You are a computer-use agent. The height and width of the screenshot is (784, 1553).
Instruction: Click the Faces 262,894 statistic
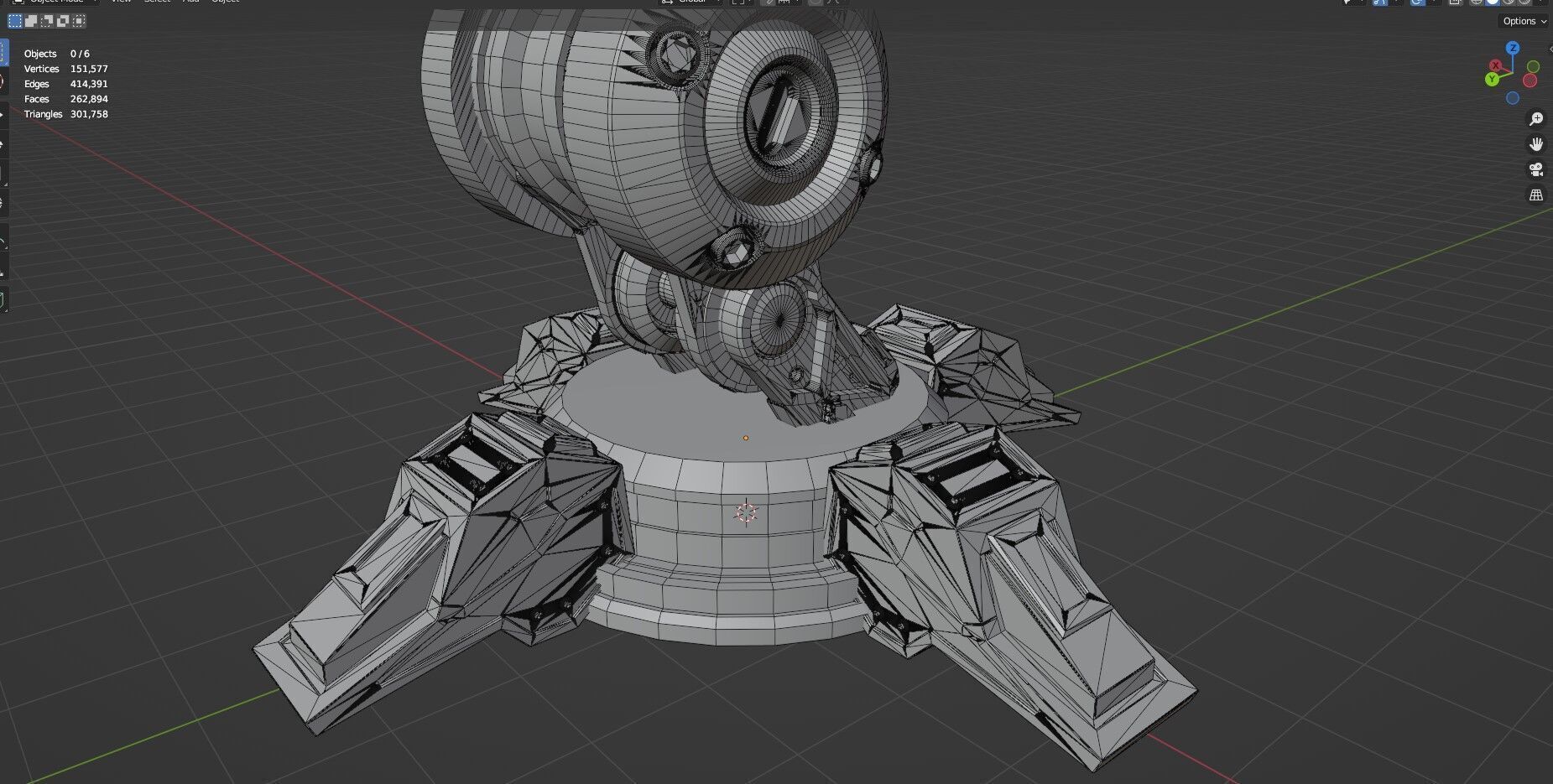[x=66, y=99]
